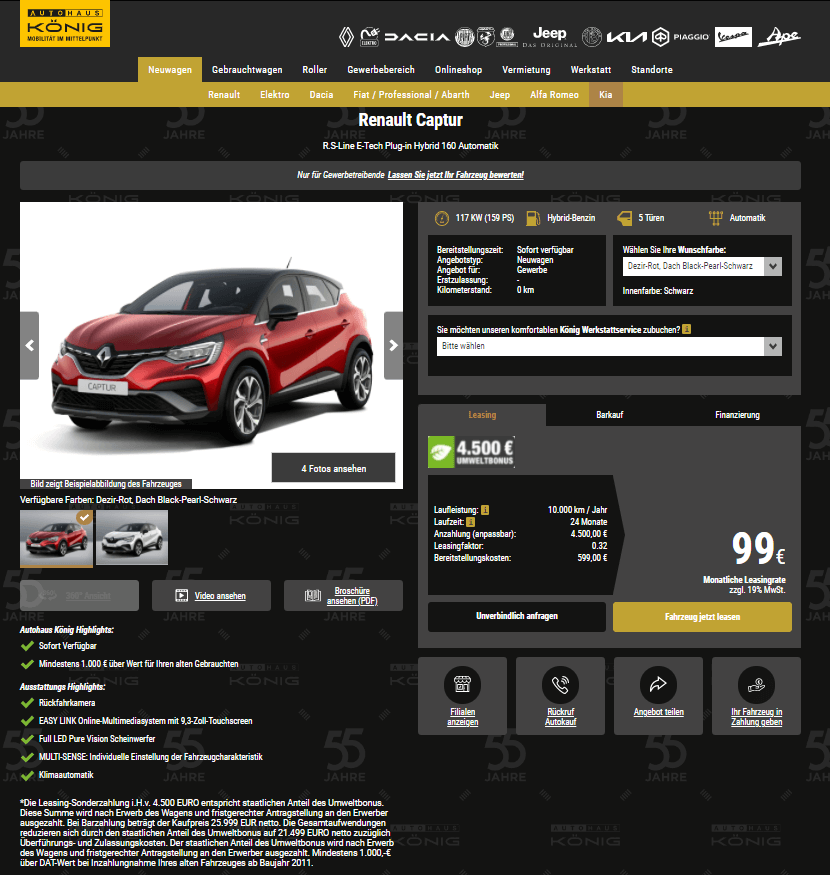This screenshot has height=875, width=830.
Task: Click 'Angebot teilen' link text
Action: (x=659, y=712)
